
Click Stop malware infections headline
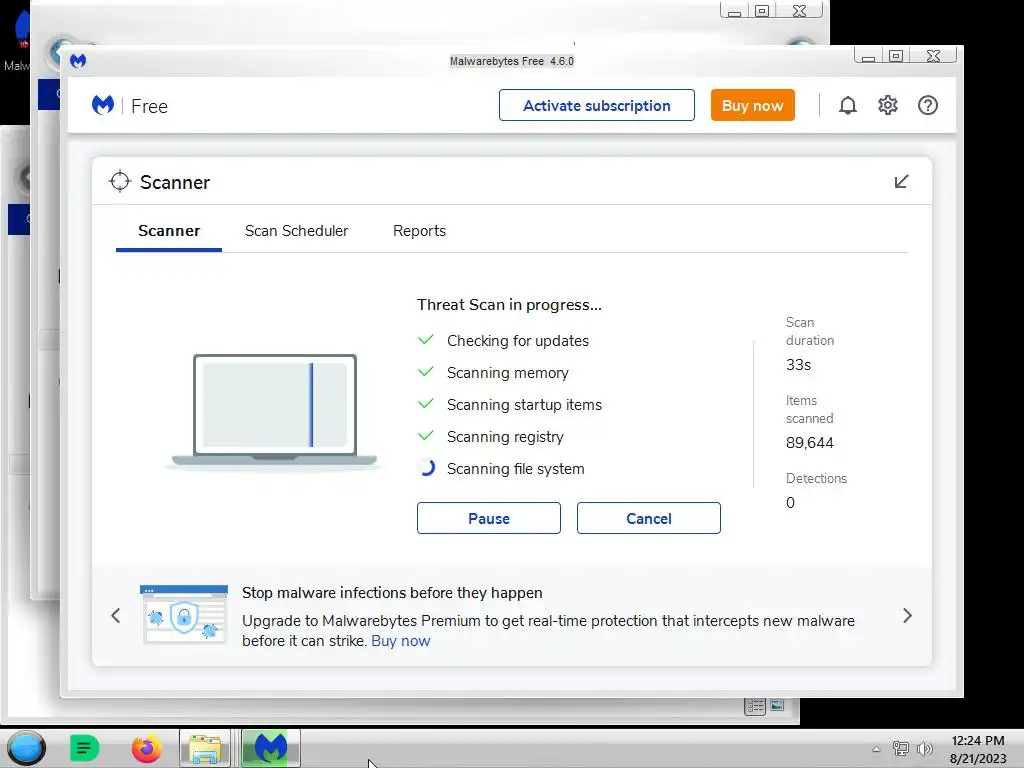coord(392,593)
